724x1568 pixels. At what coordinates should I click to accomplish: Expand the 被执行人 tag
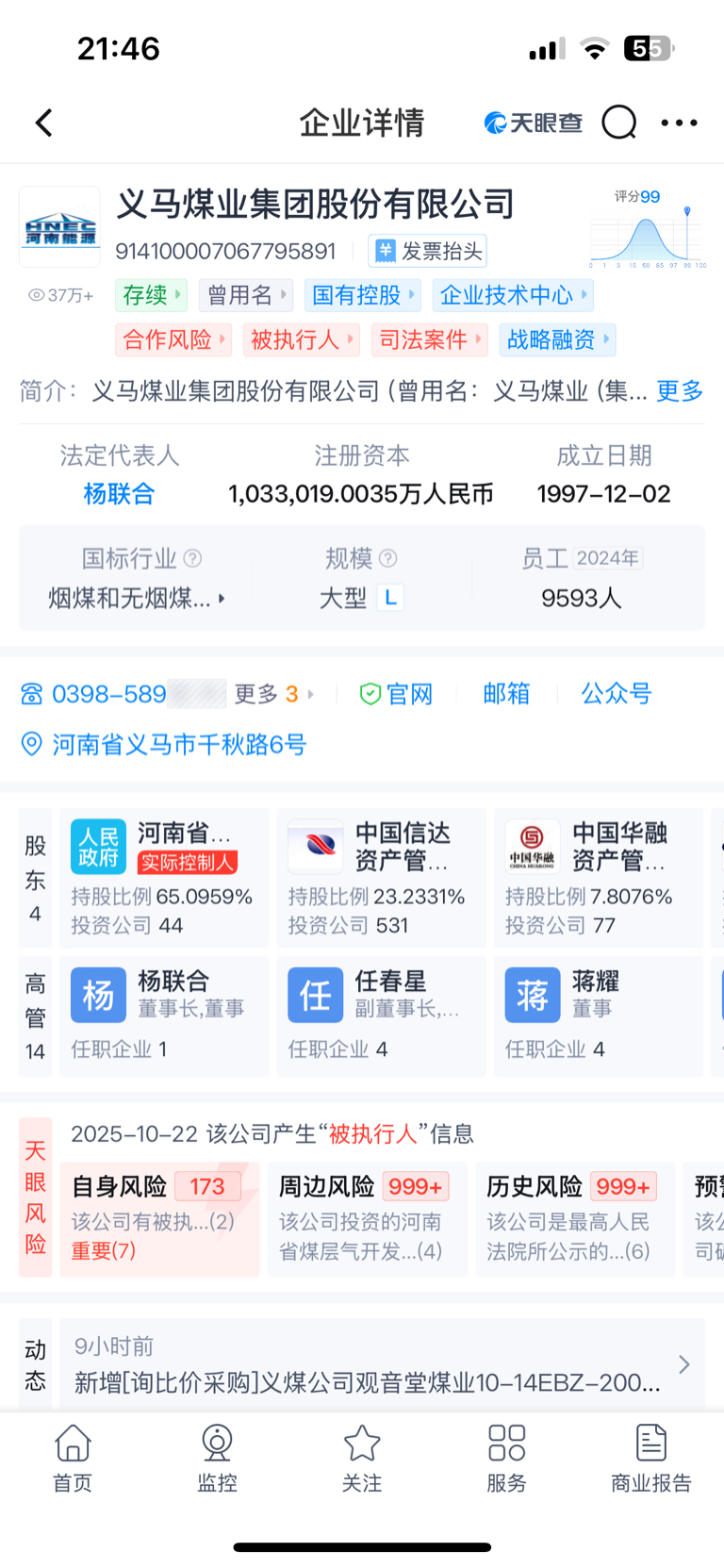(x=302, y=339)
